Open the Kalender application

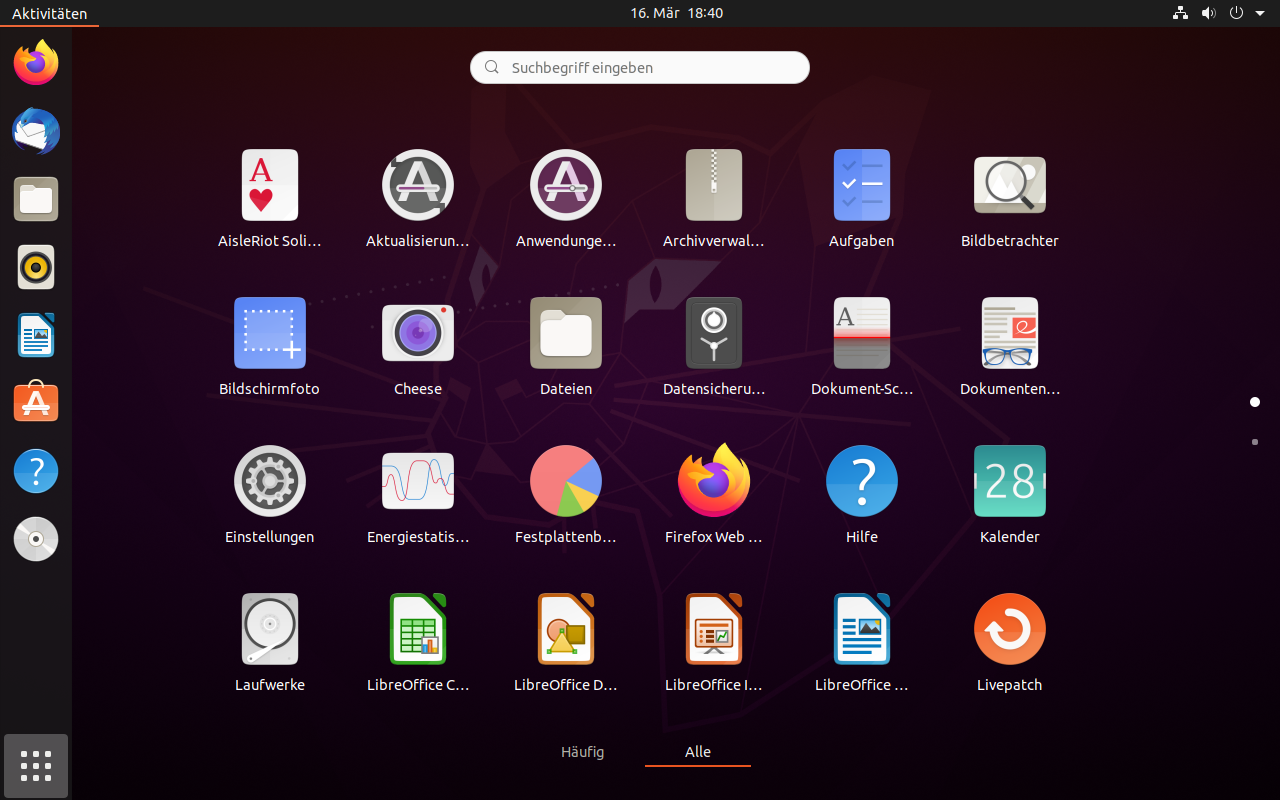pos(1010,482)
